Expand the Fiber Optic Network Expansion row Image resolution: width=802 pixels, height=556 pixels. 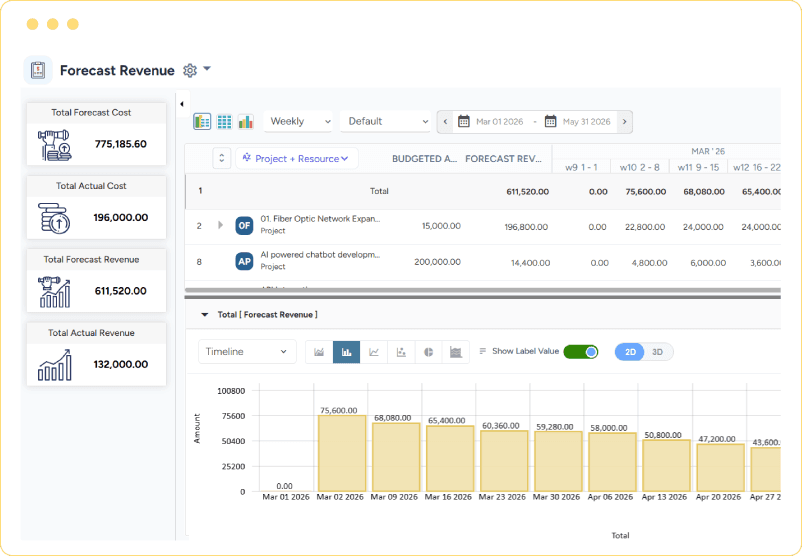coord(220,225)
